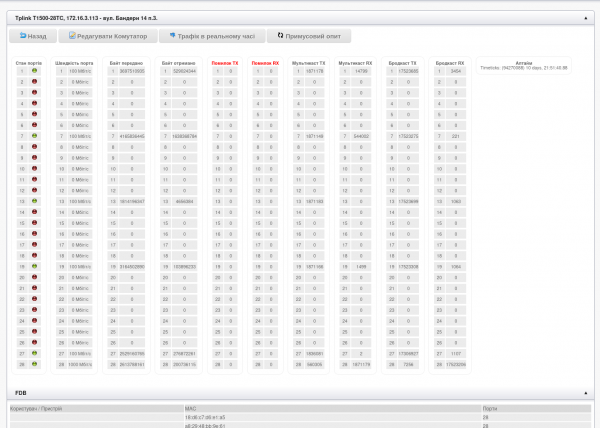Click port 1 green status icon
This screenshot has height=428, width=600.
tap(34, 71)
